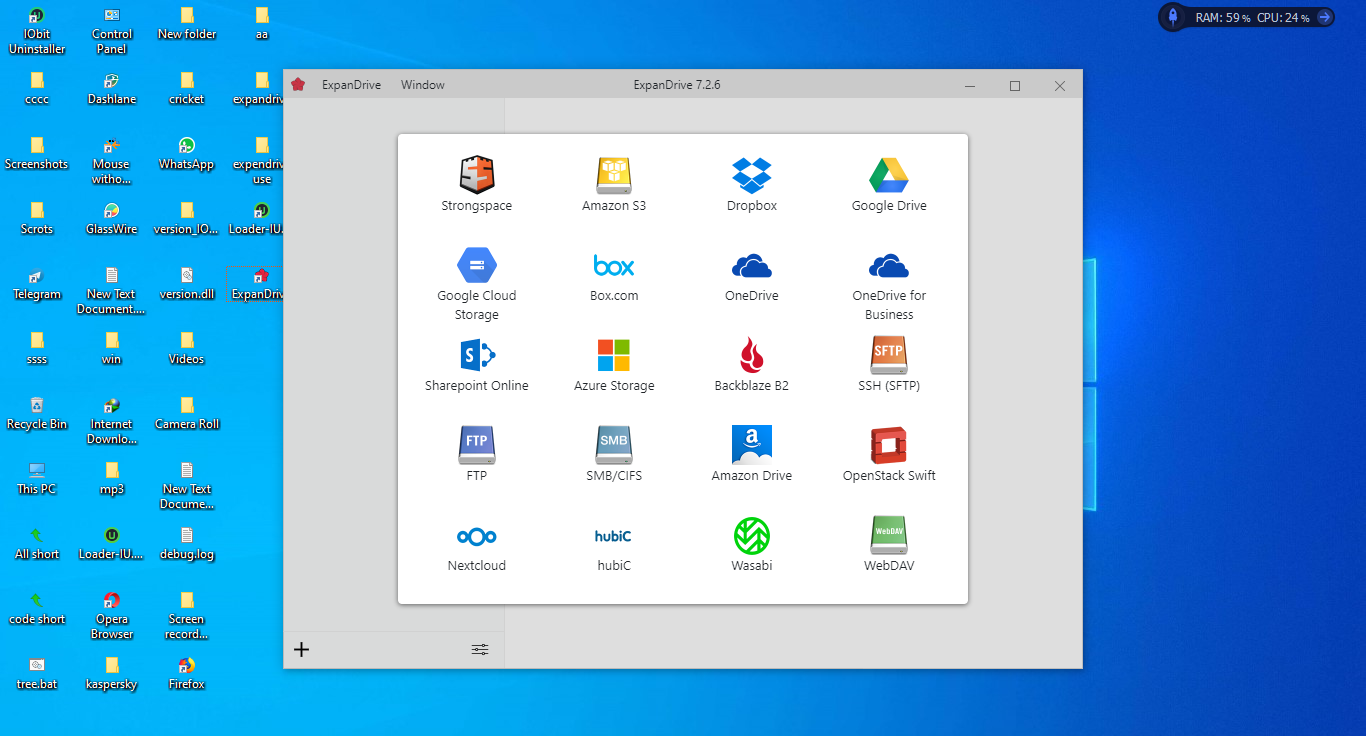1366x736 pixels.
Task: Select the cccc folder on desktop
Action: point(37,88)
